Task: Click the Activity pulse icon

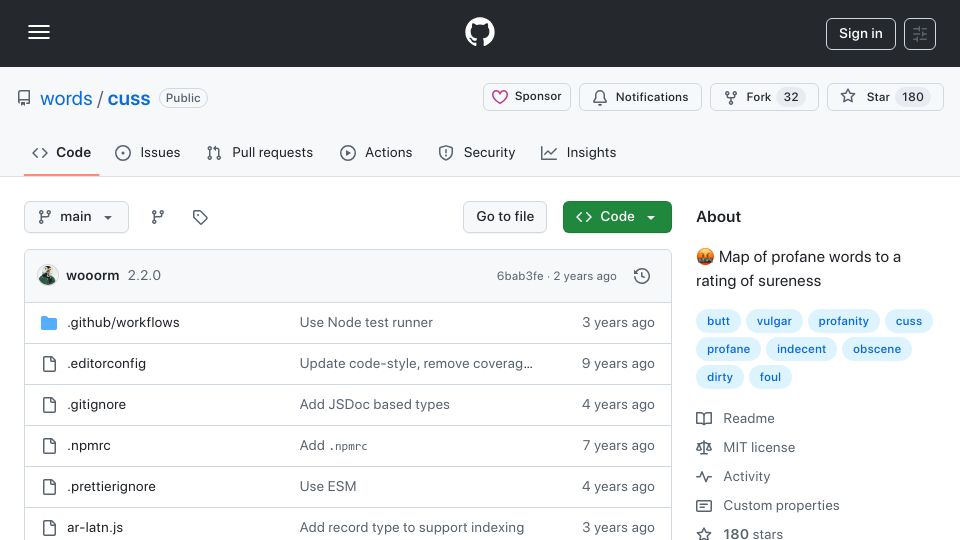Action: pos(704,476)
